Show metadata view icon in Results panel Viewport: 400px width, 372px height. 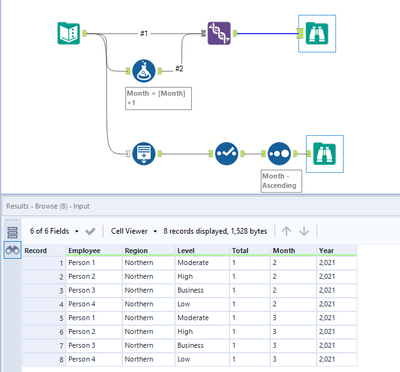click(x=12, y=232)
